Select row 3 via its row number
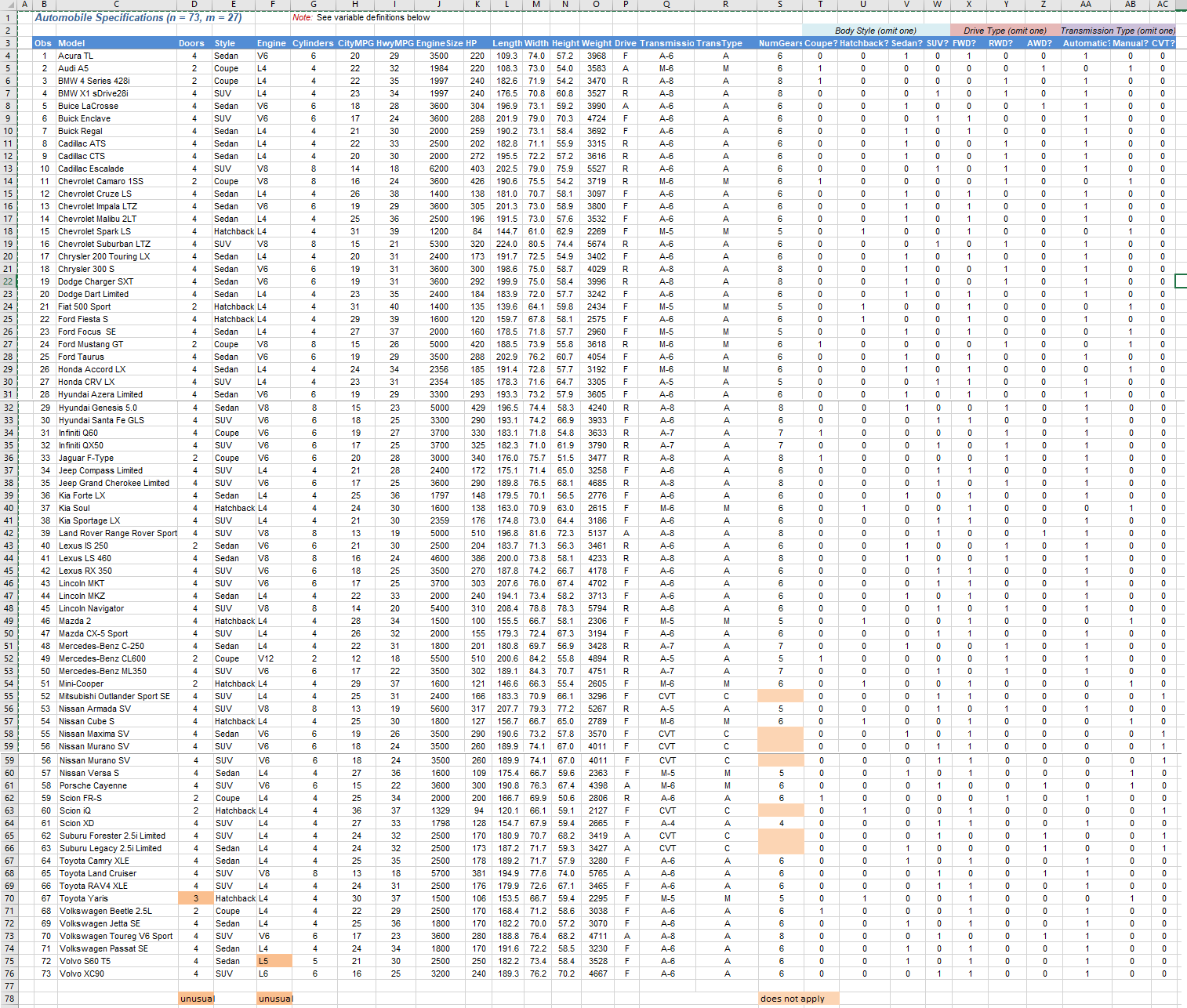The width and height of the screenshot is (1187, 1008). coord(8,43)
